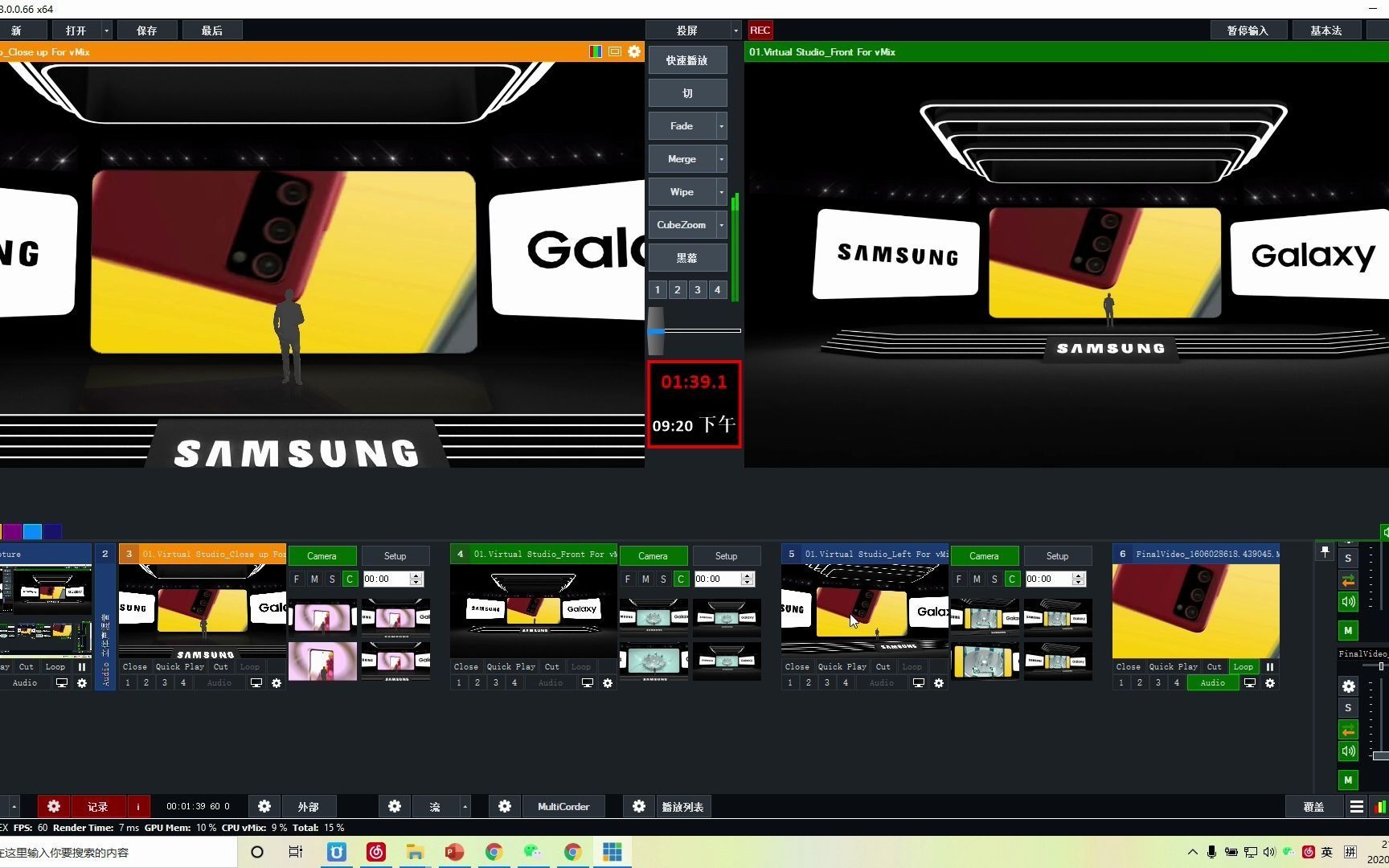Click the audio mixer pin icon

(x=1325, y=551)
